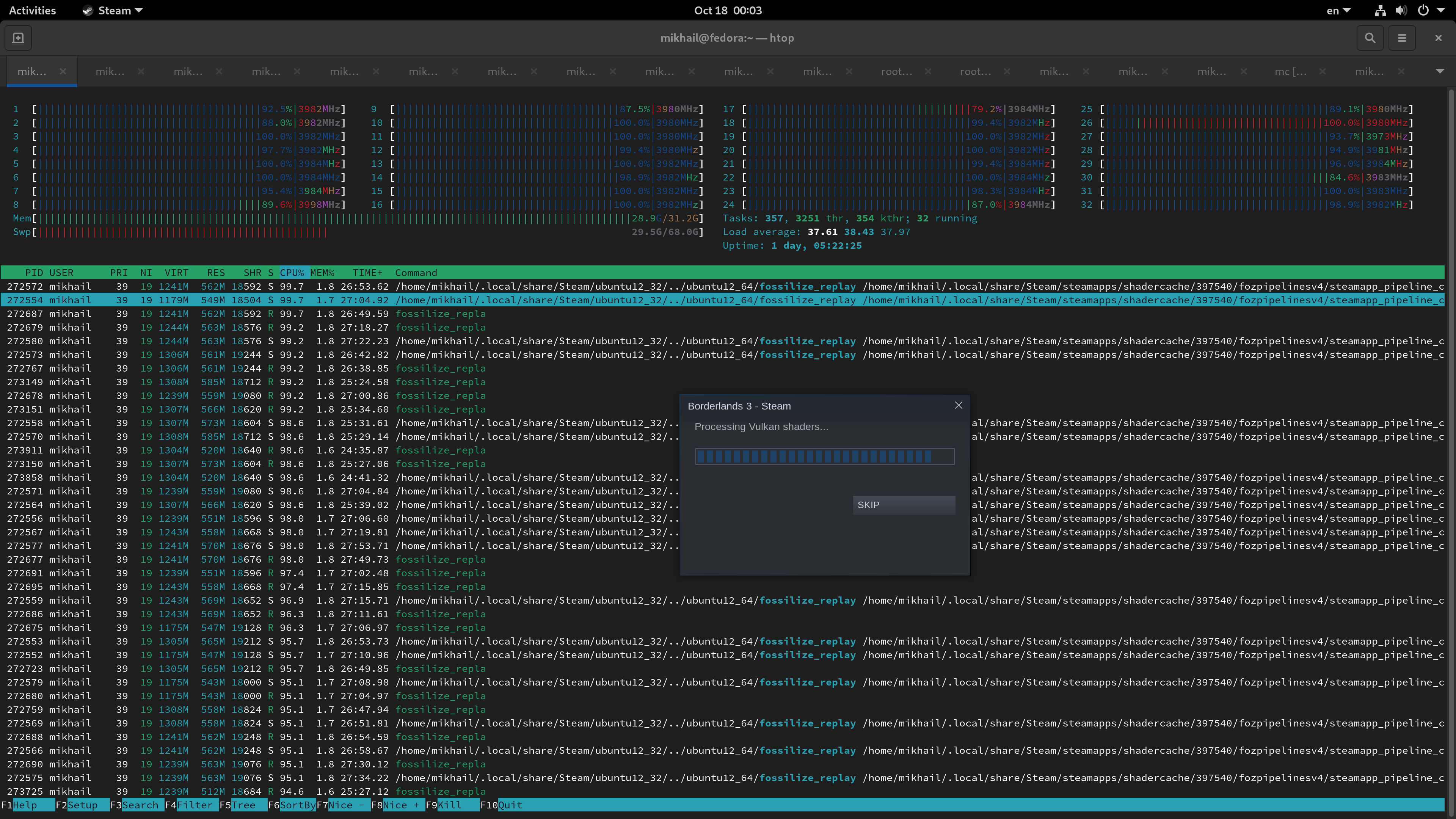Select highlighted process row PID 272554
Viewport: 1456px width, 819px height.
click(722, 300)
